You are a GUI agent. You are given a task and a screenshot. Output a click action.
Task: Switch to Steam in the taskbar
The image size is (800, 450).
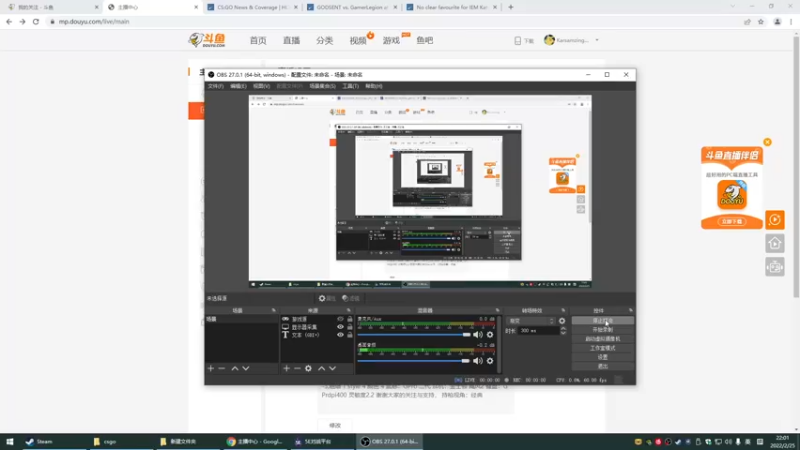tap(40, 441)
